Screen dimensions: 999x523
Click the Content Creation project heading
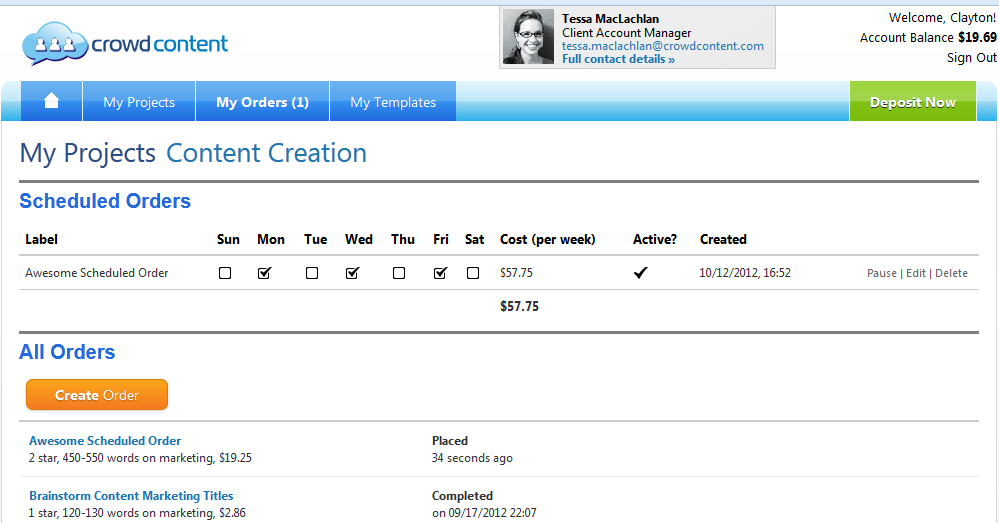(266, 154)
